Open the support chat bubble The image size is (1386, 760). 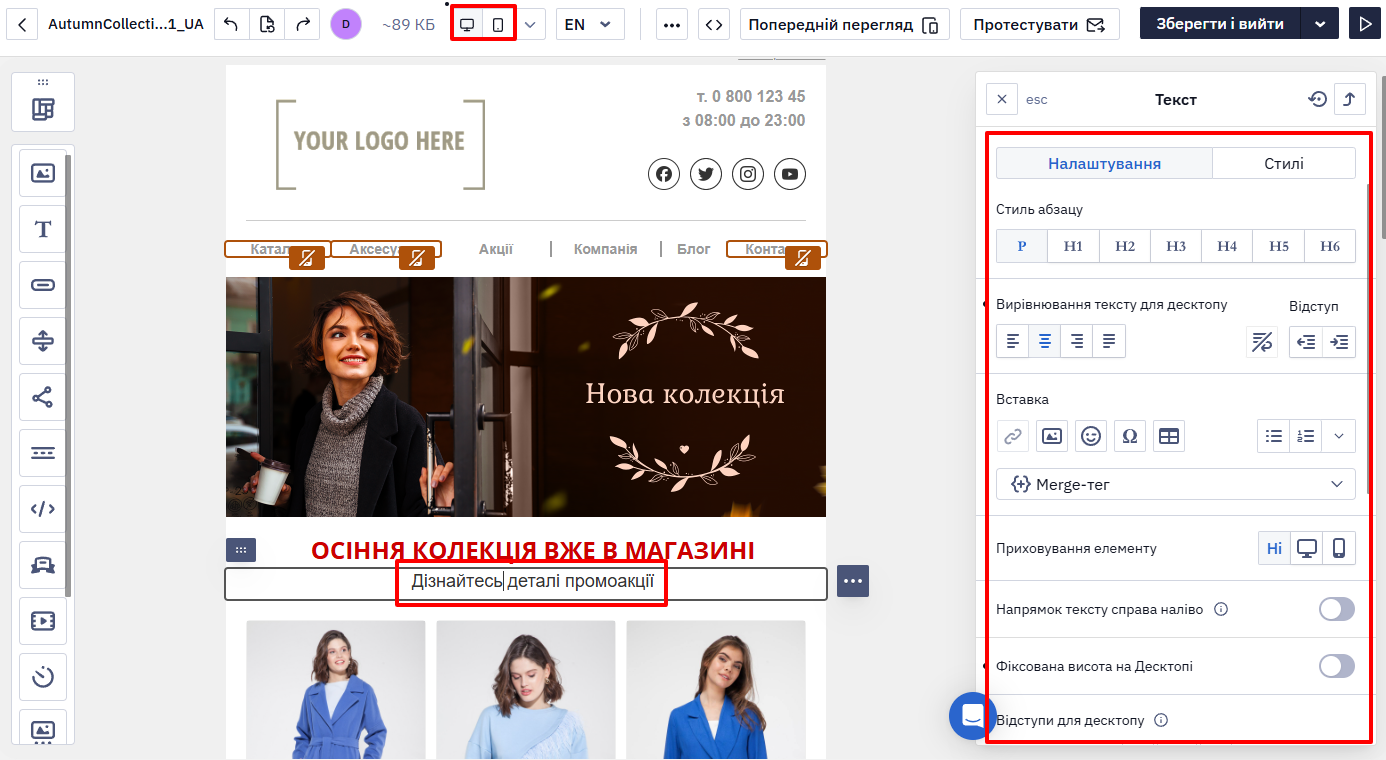[973, 716]
